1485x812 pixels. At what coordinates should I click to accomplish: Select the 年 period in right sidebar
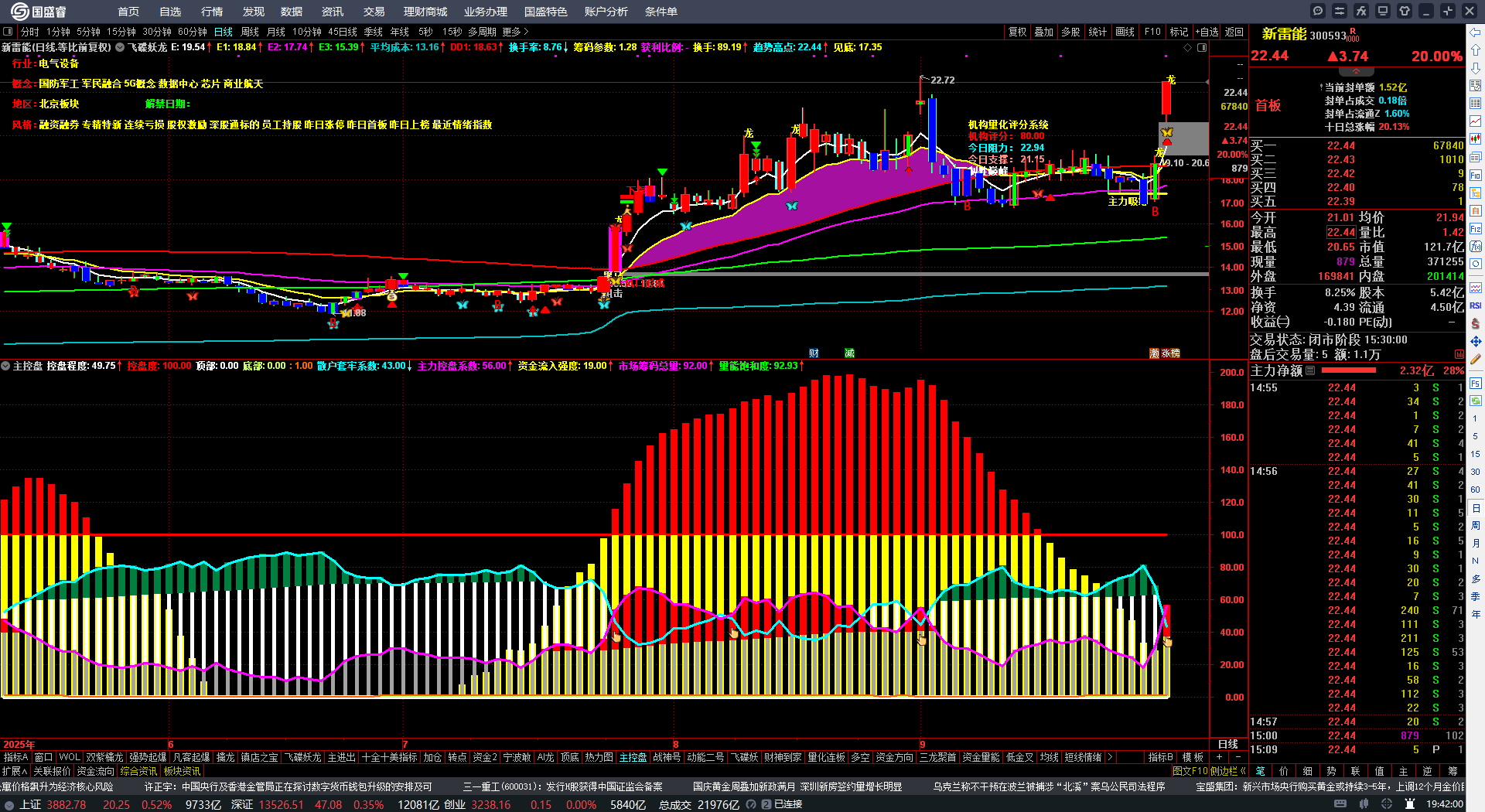pyautogui.click(x=1476, y=615)
